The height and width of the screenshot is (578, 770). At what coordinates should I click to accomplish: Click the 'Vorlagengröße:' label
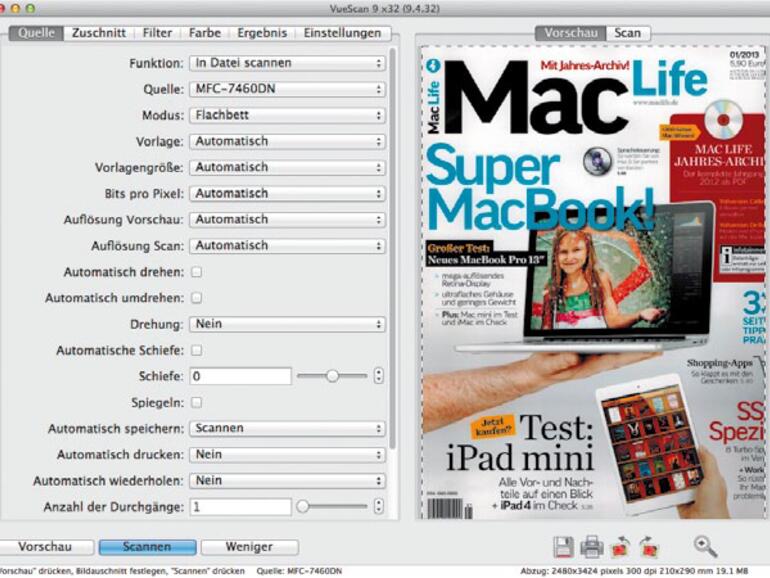click(139, 168)
